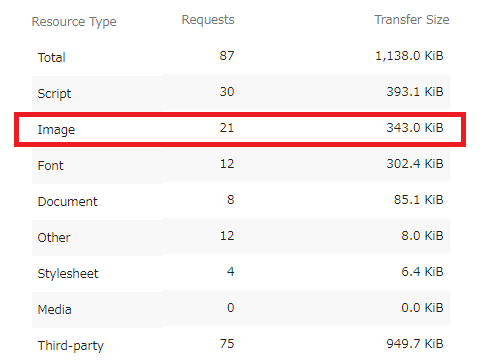Click the 393.1 KiB script transfer size
The image size is (480, 360).
415,92
